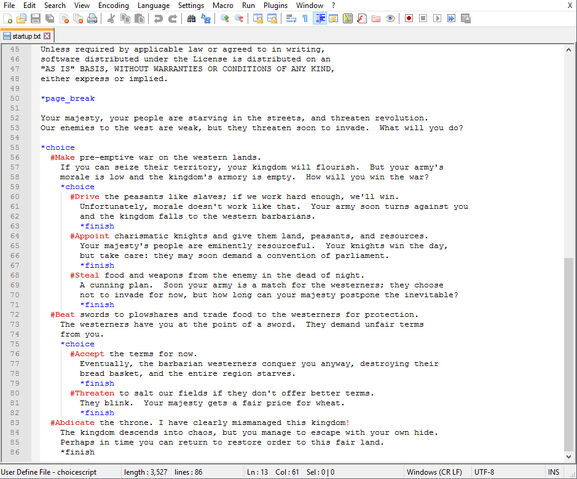Zoom in on the text
The image size is (577, 479).
point(224,18)
